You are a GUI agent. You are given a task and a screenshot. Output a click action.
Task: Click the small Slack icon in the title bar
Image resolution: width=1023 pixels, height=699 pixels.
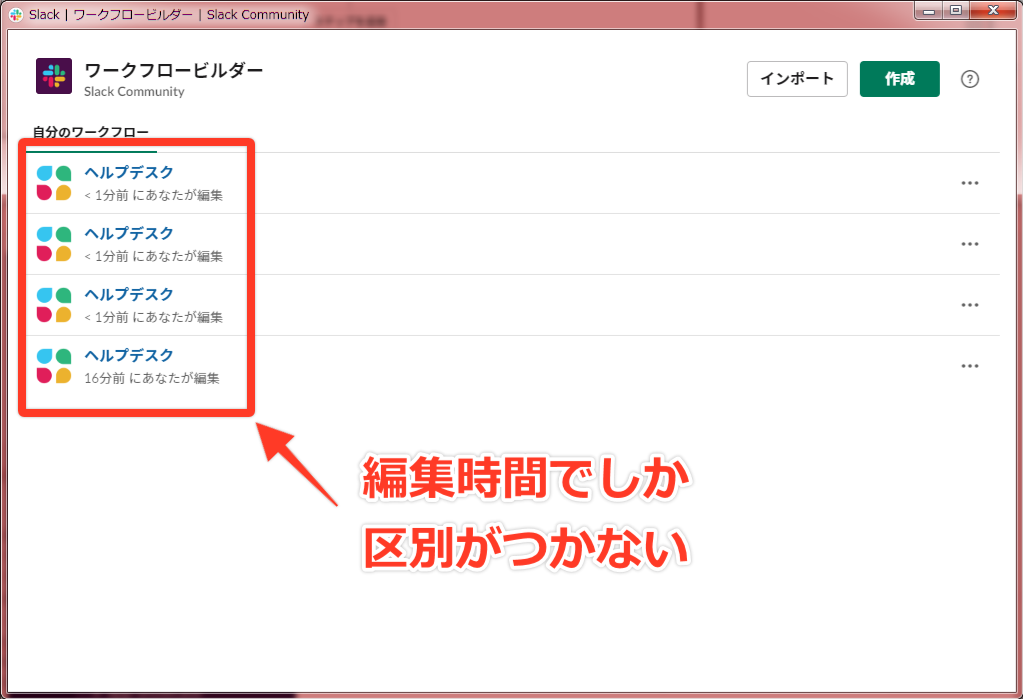[16, 14]
